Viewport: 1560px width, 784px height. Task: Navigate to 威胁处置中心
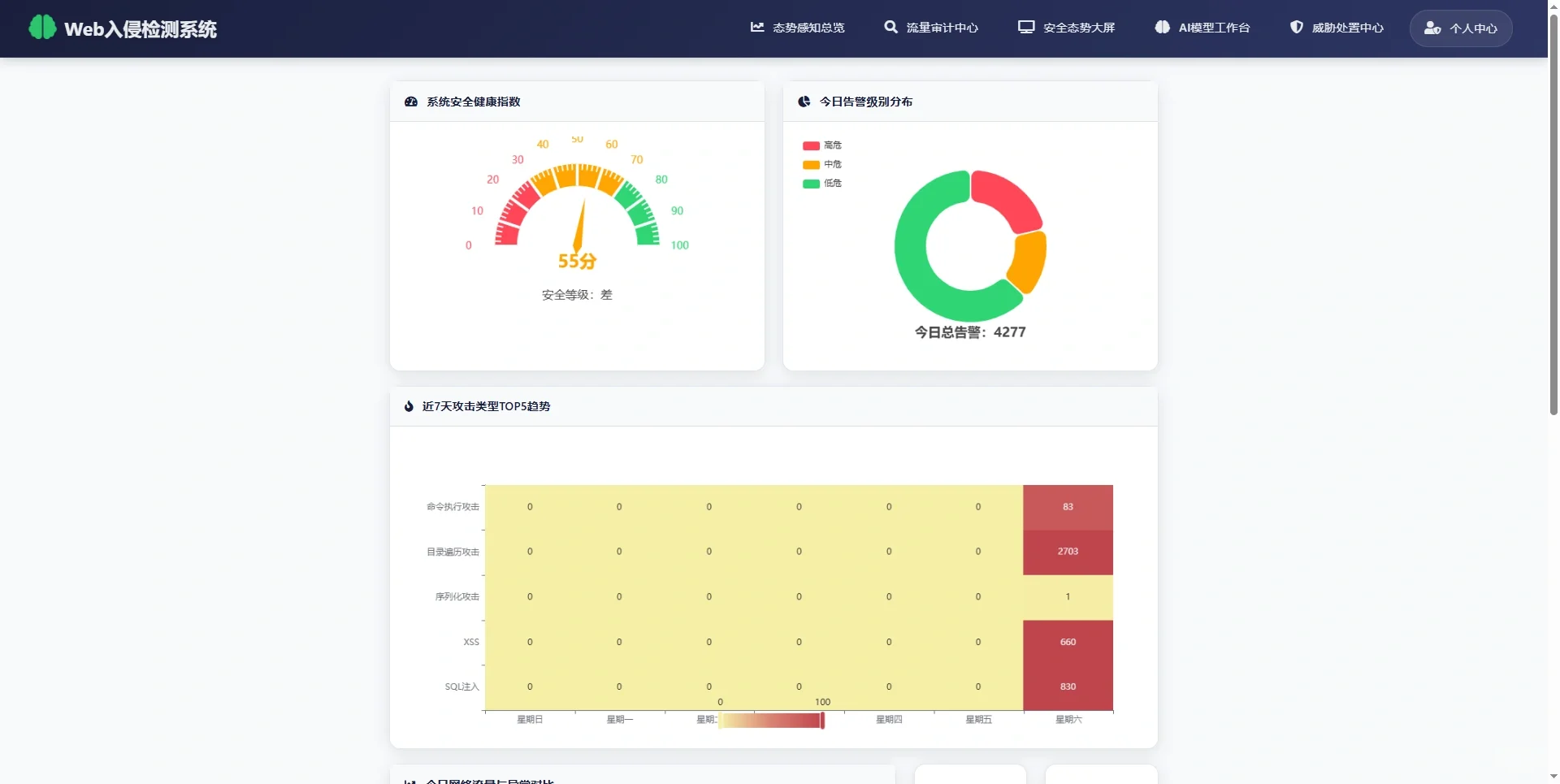(x=1337, y=28)
